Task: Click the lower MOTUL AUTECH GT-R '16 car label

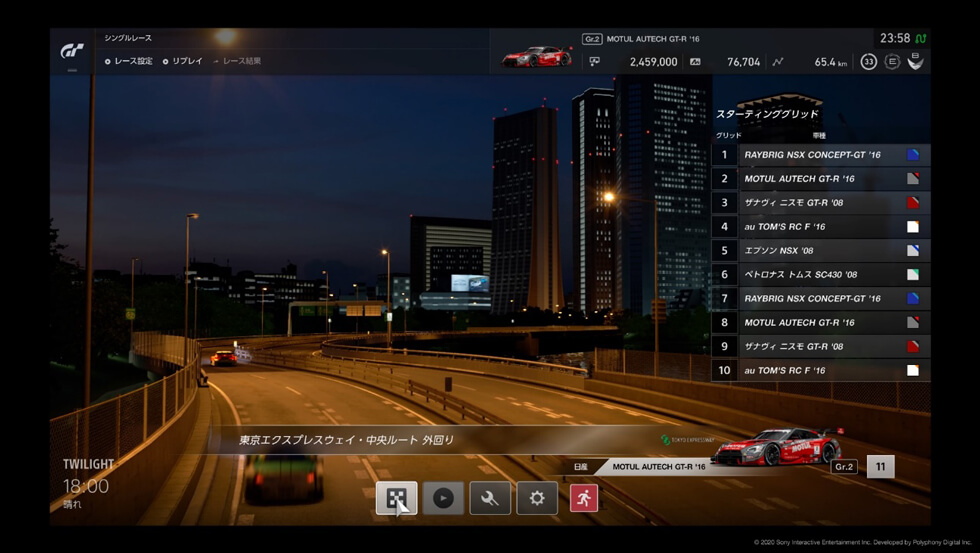Action: [x=659, y=467]
